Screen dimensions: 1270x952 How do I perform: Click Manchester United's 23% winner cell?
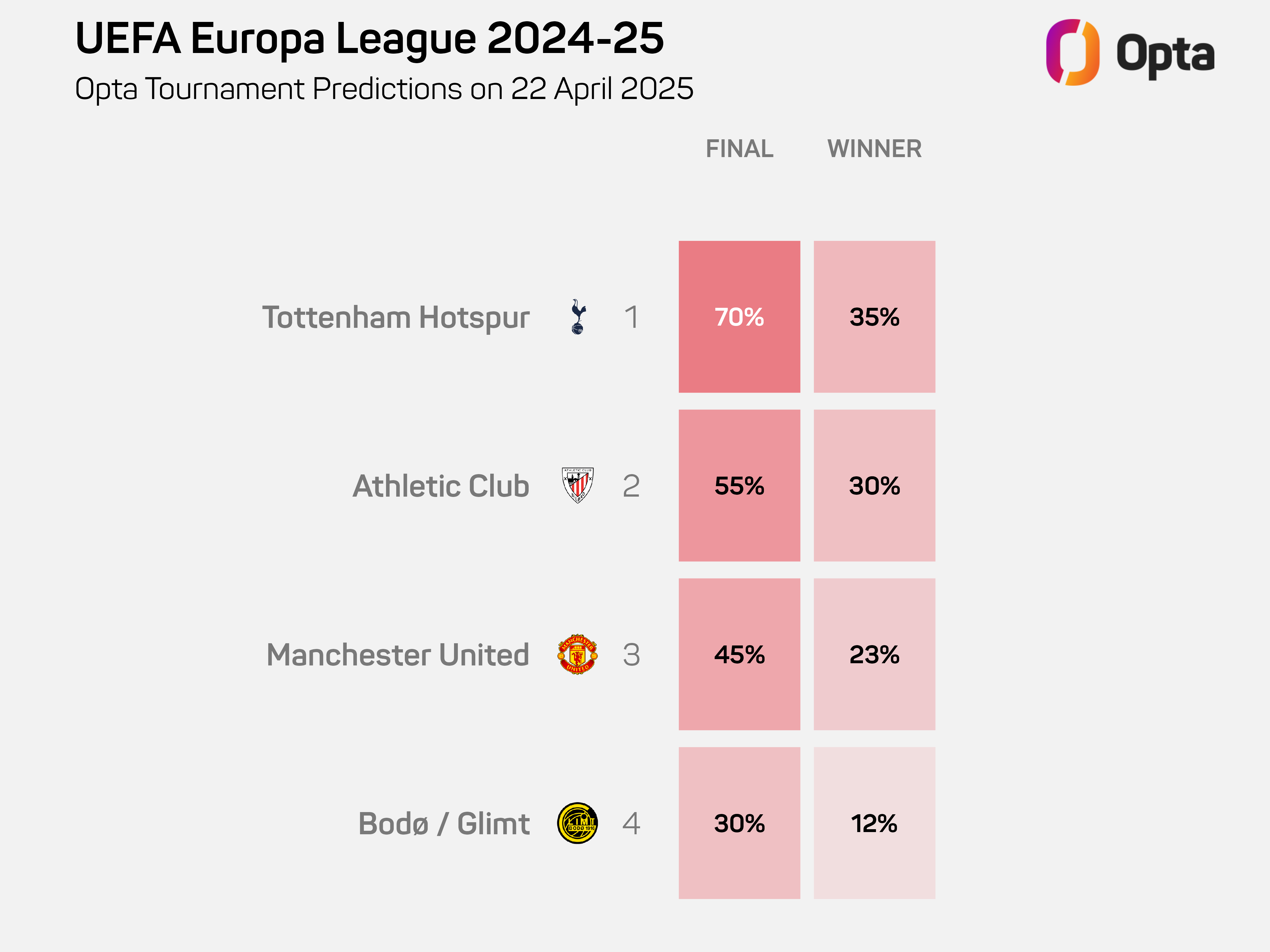pyautogui.click(x=874, y=654)
